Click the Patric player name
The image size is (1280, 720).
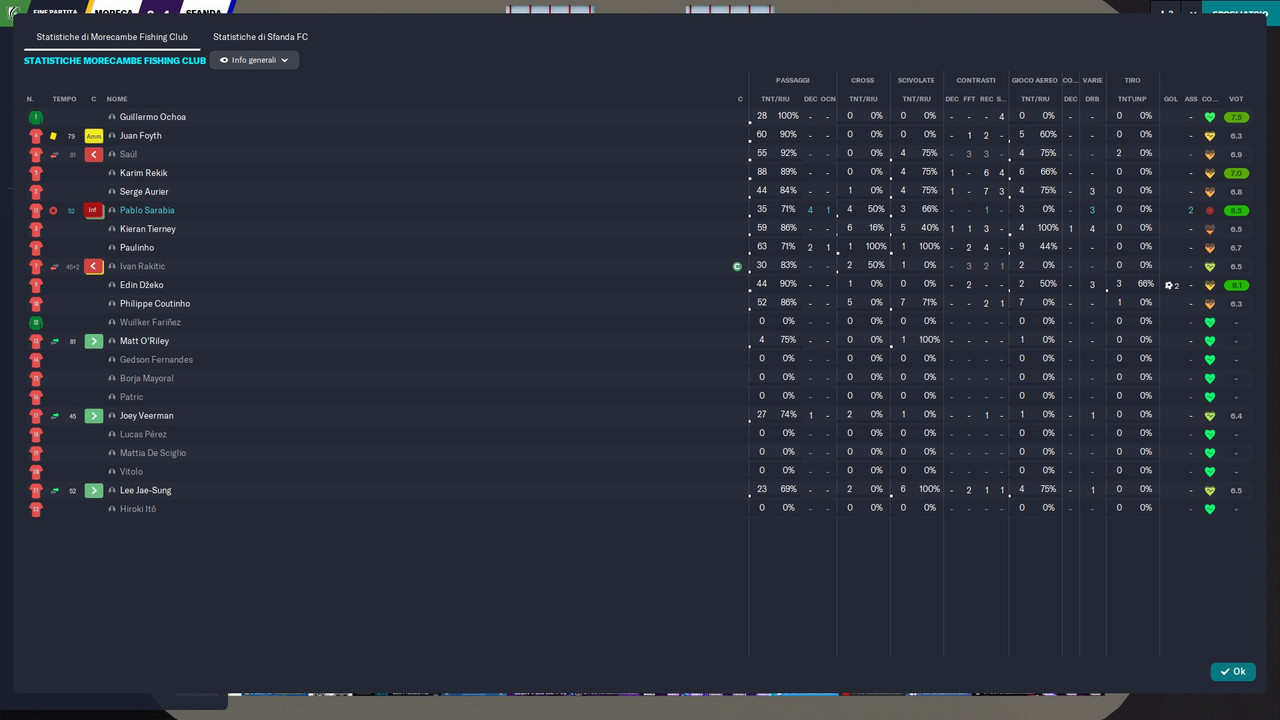click(131, 397)
